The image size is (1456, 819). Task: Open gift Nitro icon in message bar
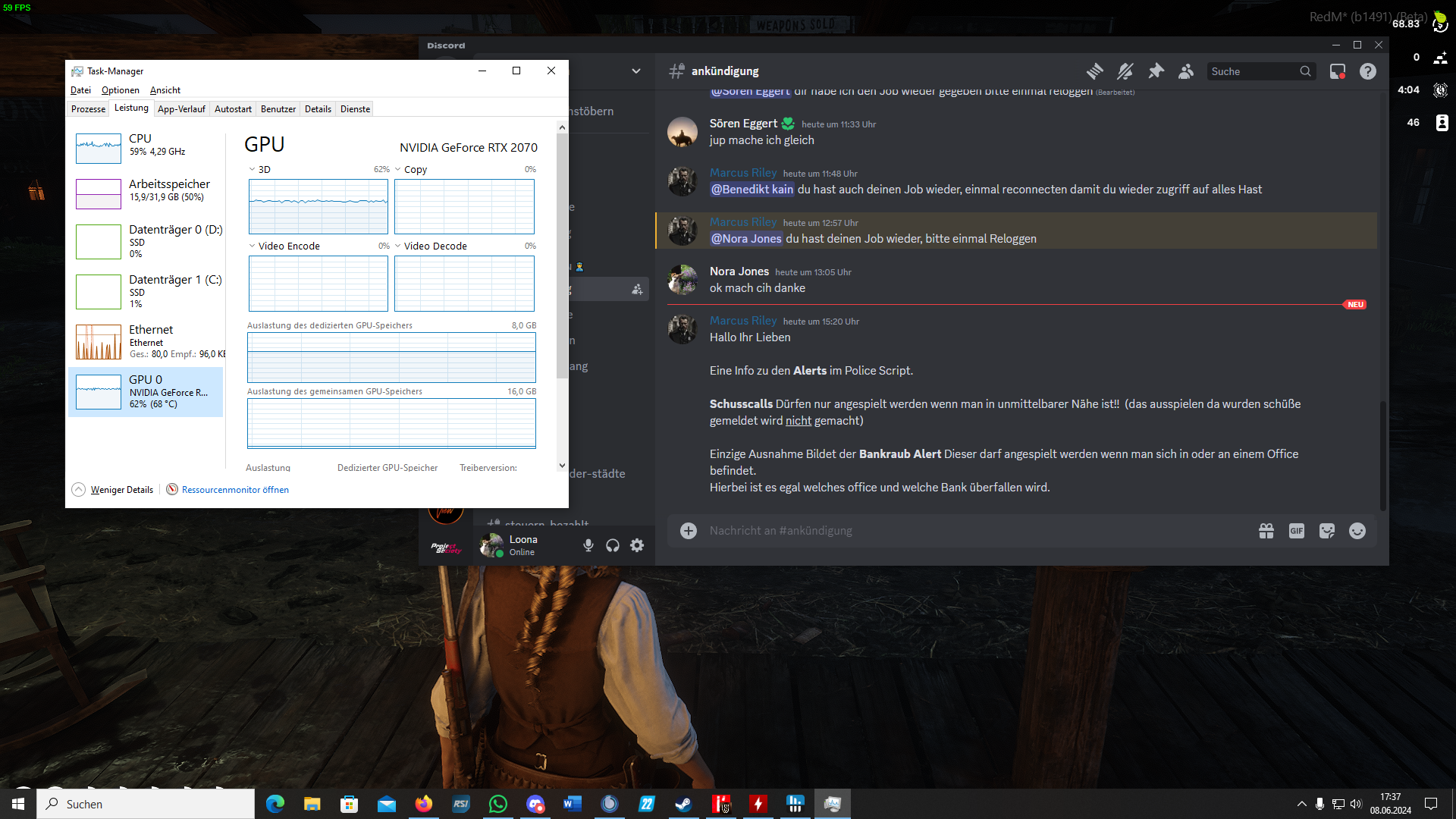(1266, 531)
